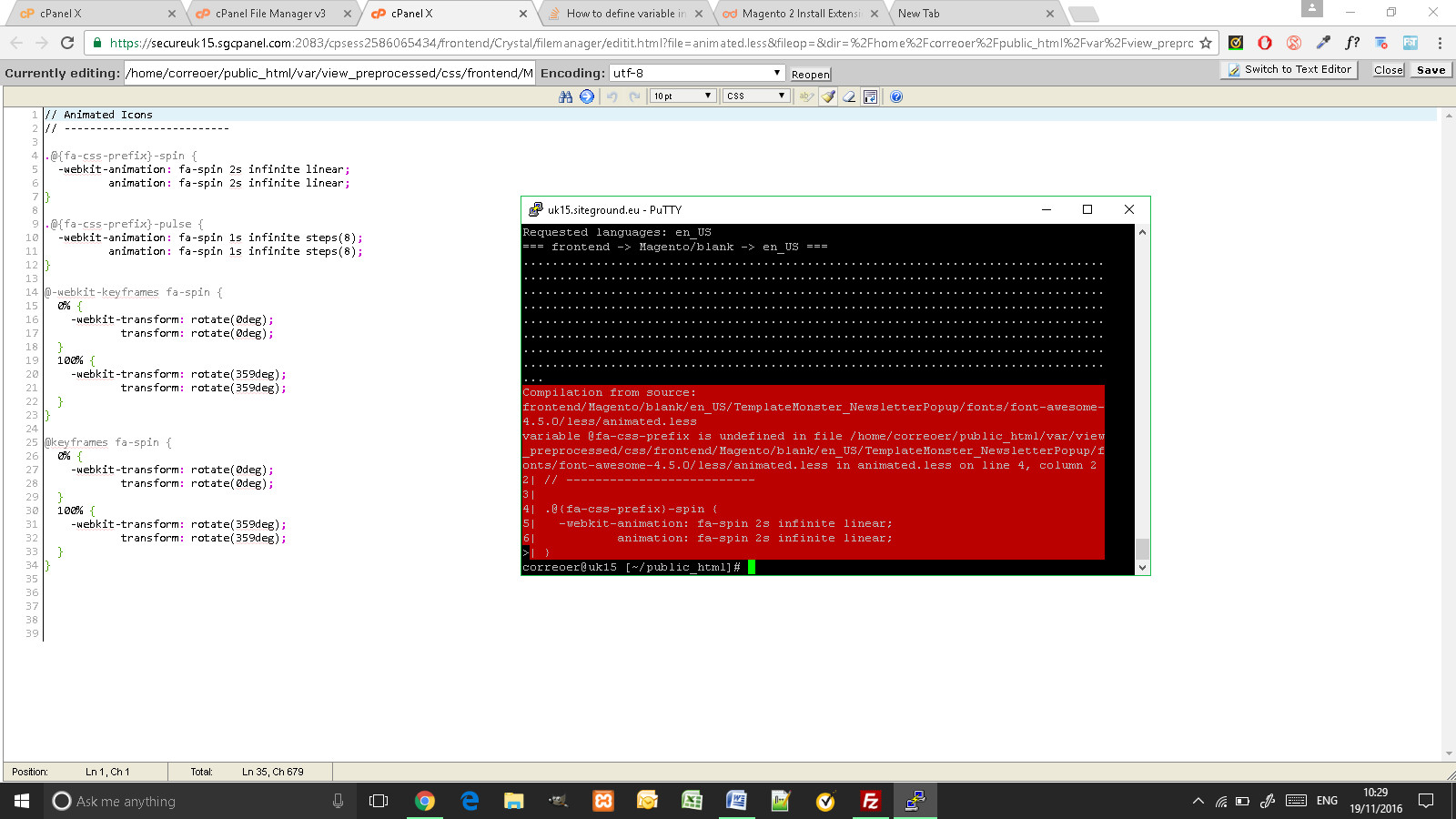1456x819 pixels.
Task: Click Switch to Text Editor button
Action: click(x=1289, y=70)
